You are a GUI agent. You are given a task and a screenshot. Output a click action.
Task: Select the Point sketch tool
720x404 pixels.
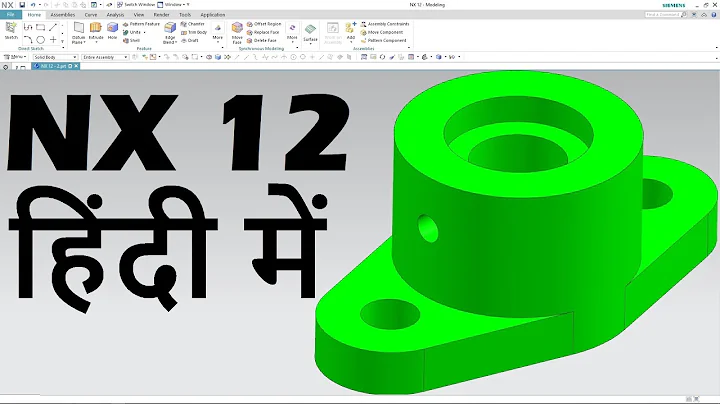53,39
